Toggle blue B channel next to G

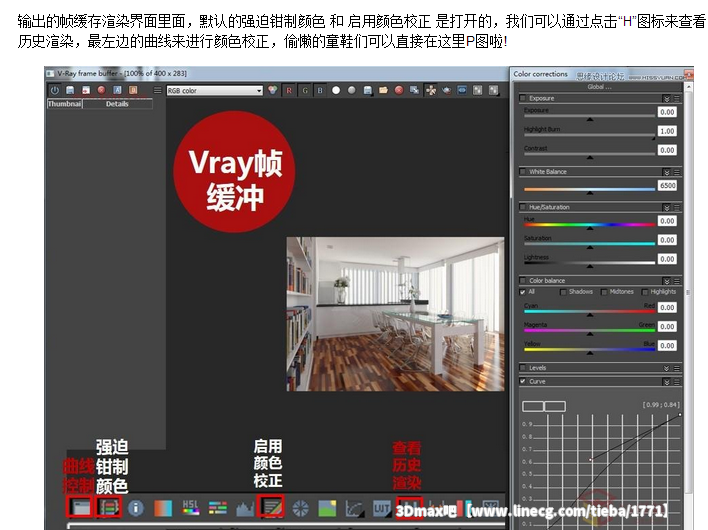tap(320, 90)
